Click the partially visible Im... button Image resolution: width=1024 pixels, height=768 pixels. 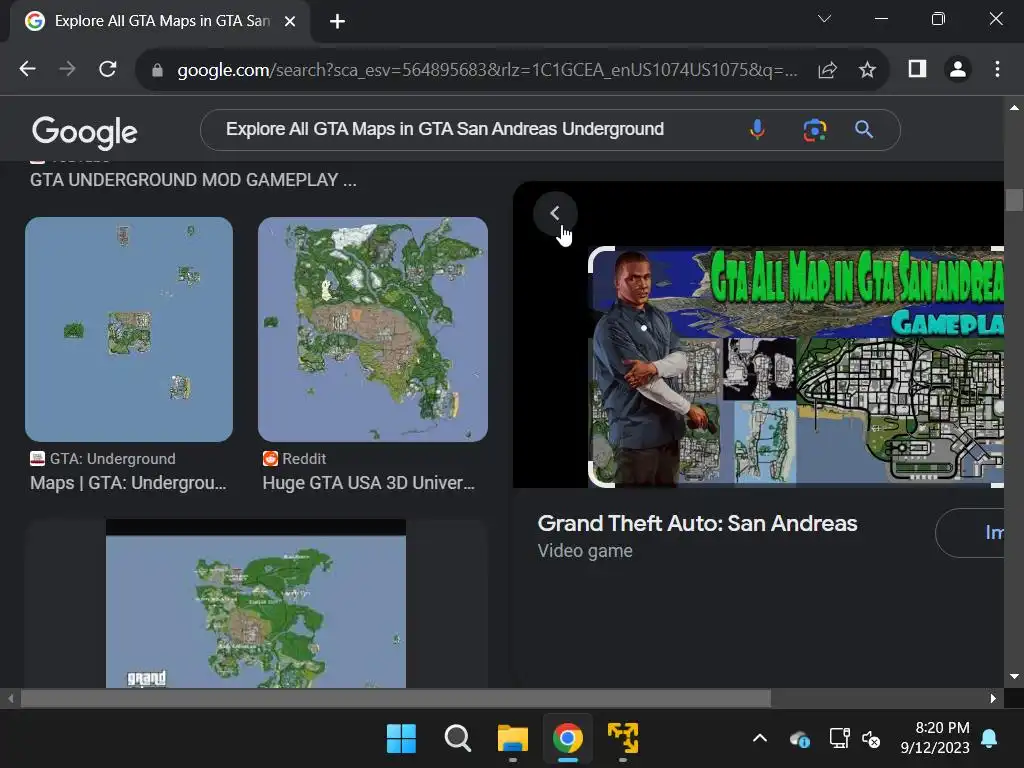(x=970, y=533)
